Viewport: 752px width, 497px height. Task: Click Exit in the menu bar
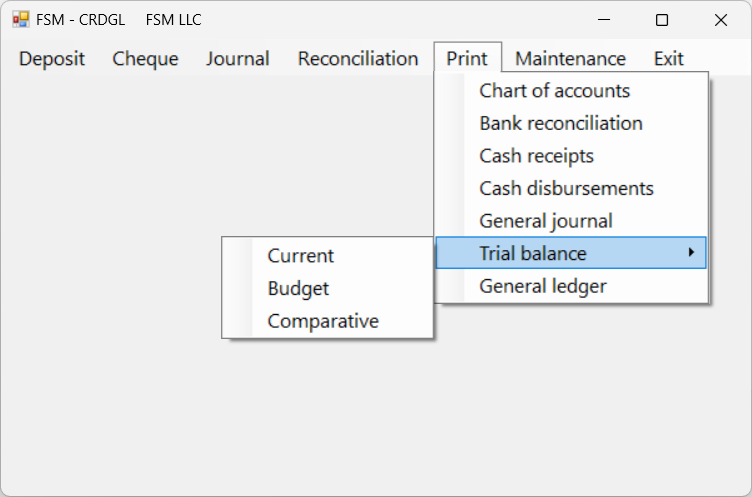click(x=668, y=58)
